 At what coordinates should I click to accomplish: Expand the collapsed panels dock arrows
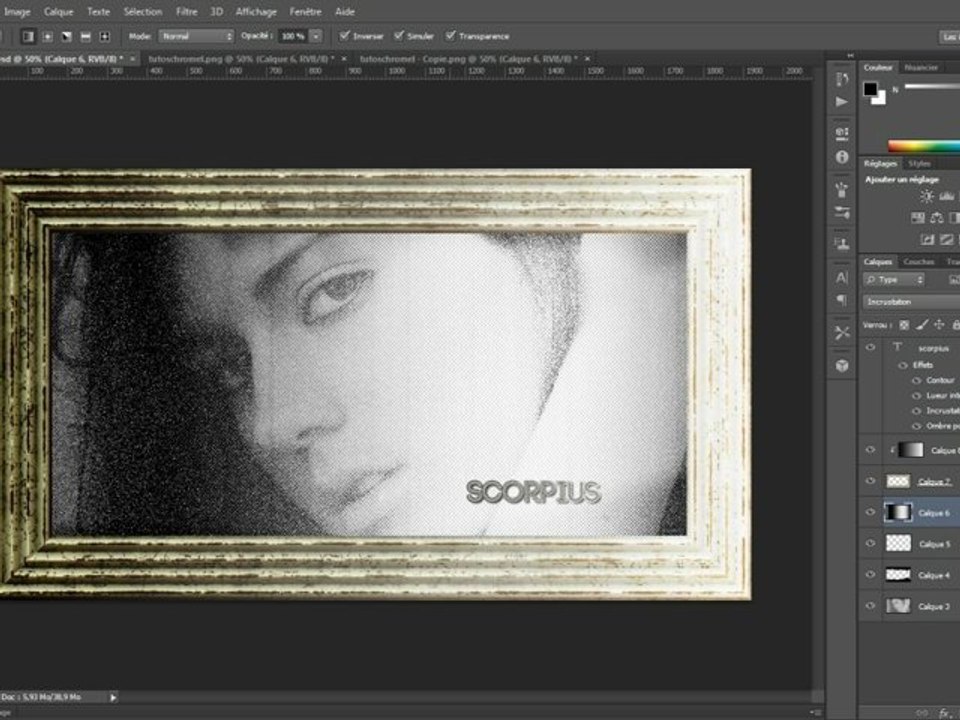point(850,56)
